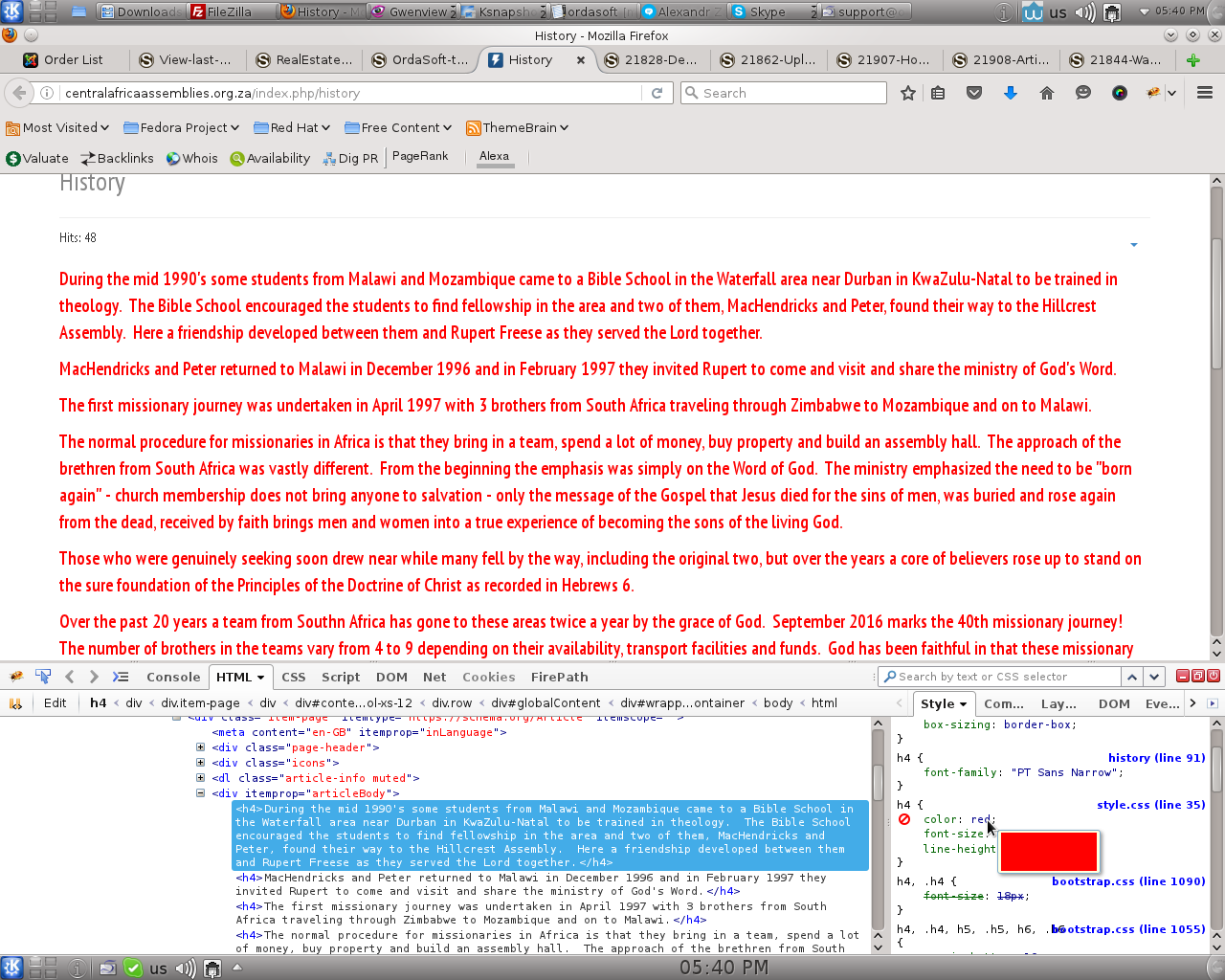Switch to the Firebug Console tab
The width and height of the screenshot is (1225, 980).
point(173,677)
